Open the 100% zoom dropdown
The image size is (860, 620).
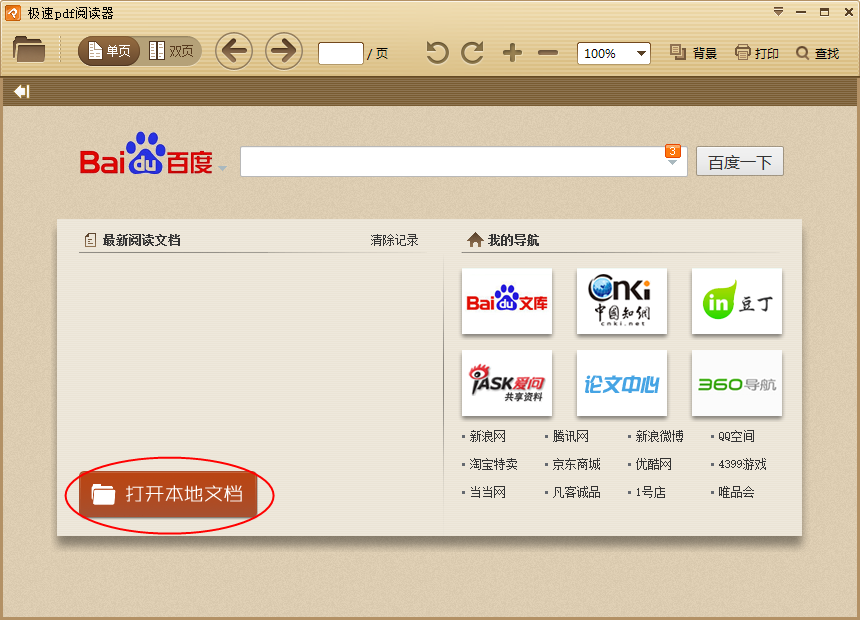[x=614, y=53]
